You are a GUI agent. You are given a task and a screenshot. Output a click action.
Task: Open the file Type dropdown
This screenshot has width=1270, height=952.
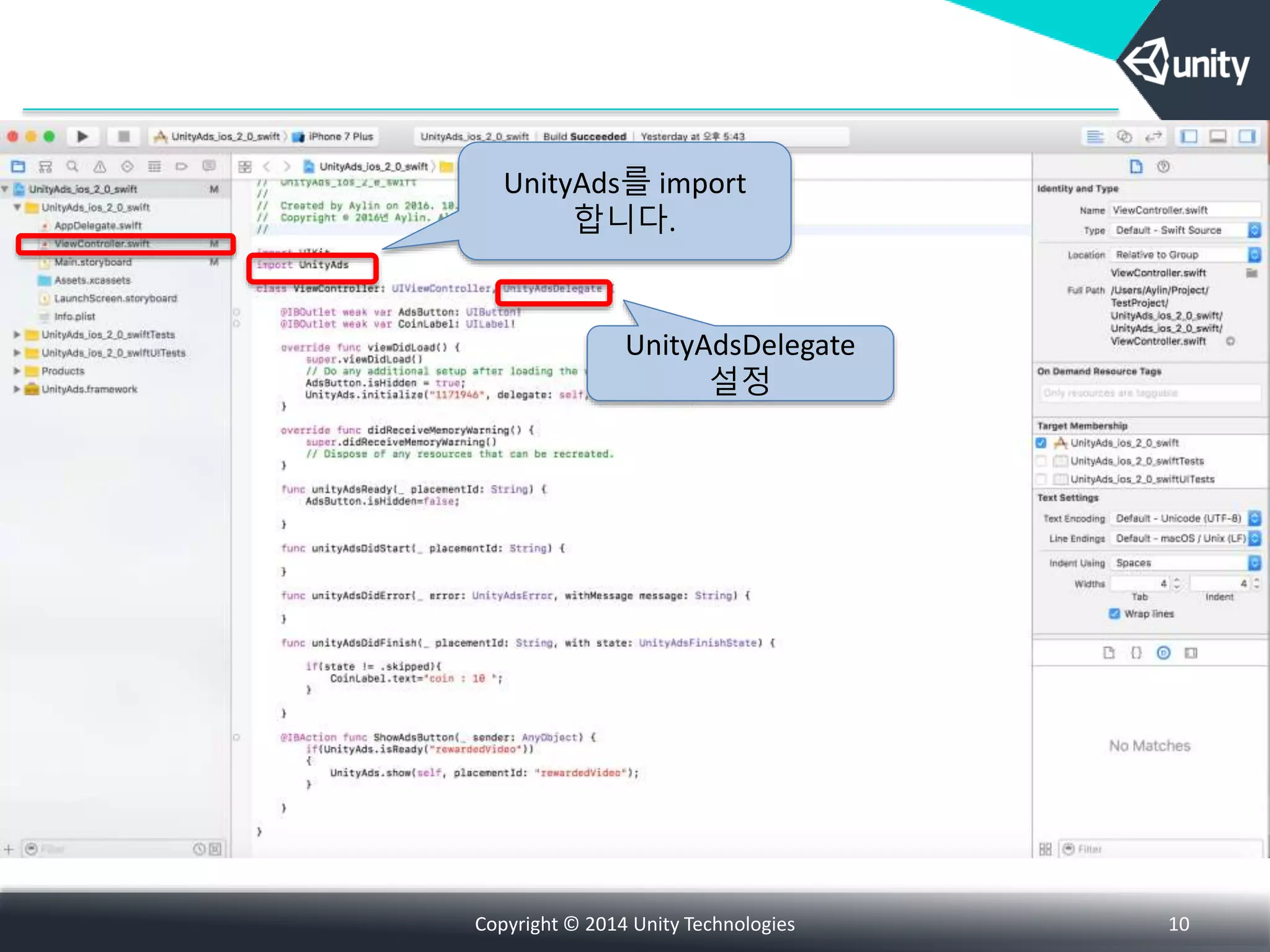pyautogui.click(x=1186, y=230)
